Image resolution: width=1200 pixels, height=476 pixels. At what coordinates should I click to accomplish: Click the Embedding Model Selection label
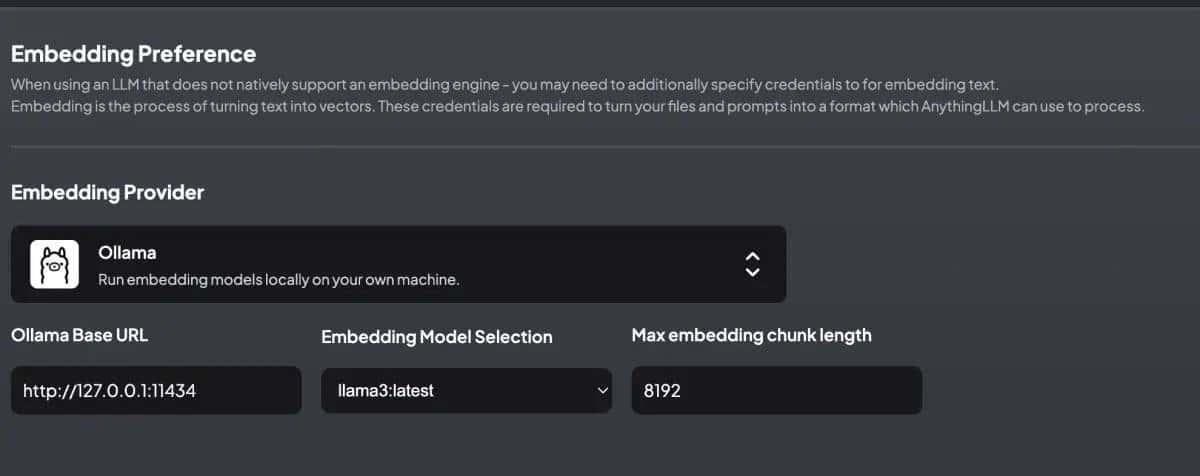[436, 337]
